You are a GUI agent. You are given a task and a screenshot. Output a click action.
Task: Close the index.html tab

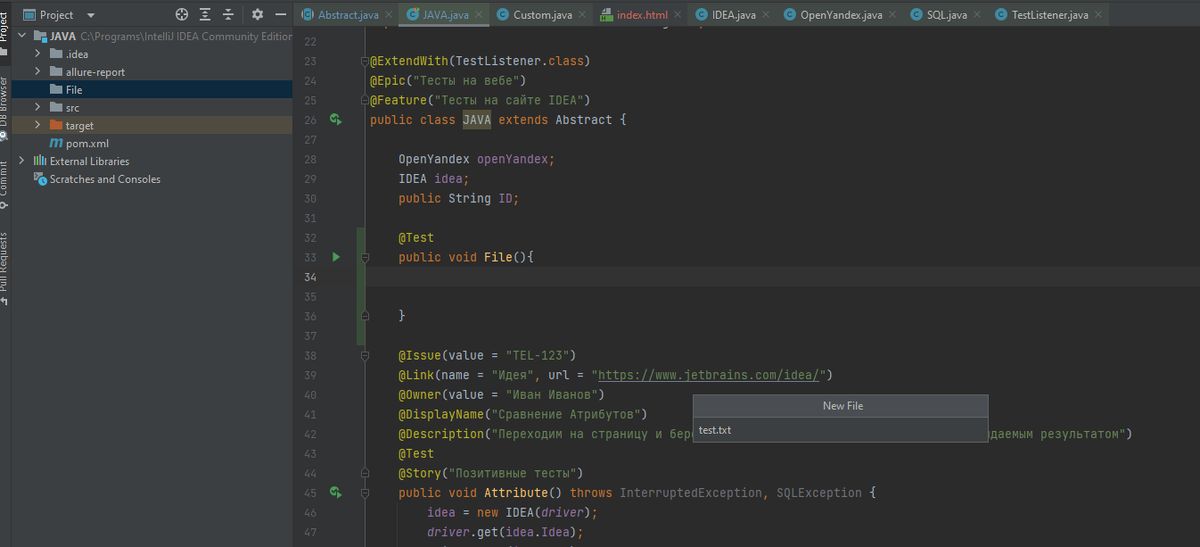pos(676,15)
